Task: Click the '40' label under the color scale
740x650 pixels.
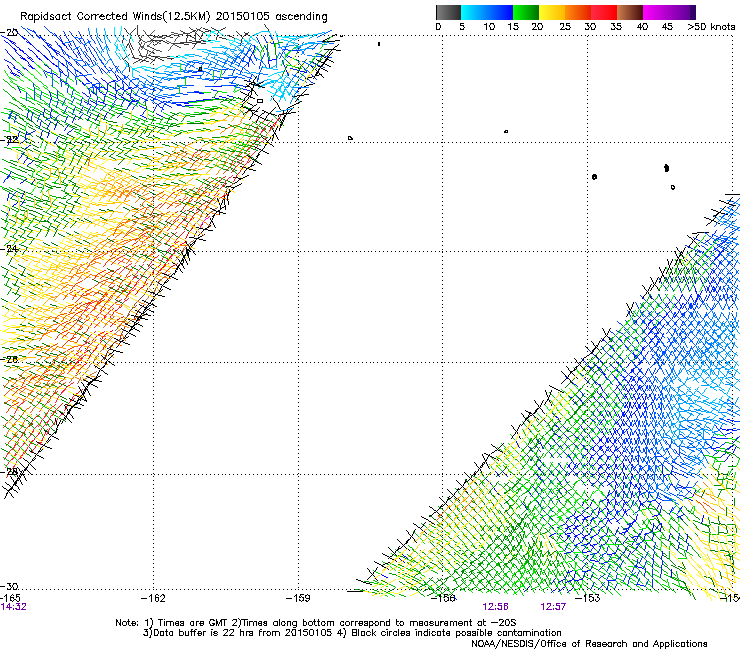Action: coord(642,27)
